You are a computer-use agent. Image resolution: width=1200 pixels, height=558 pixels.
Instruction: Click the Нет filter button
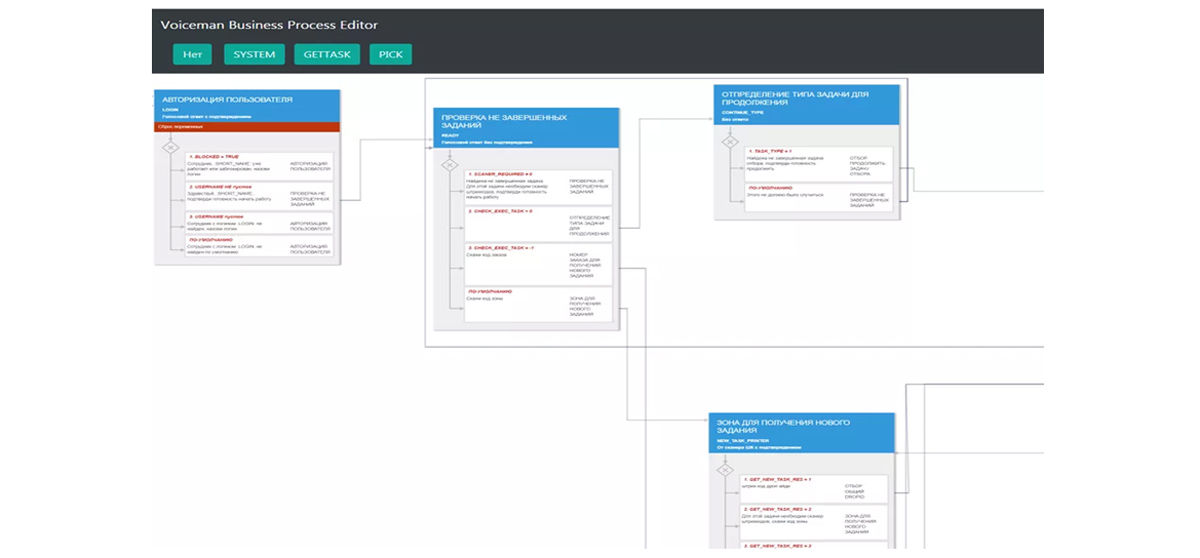pyautogui.click(x=192, y=55)
